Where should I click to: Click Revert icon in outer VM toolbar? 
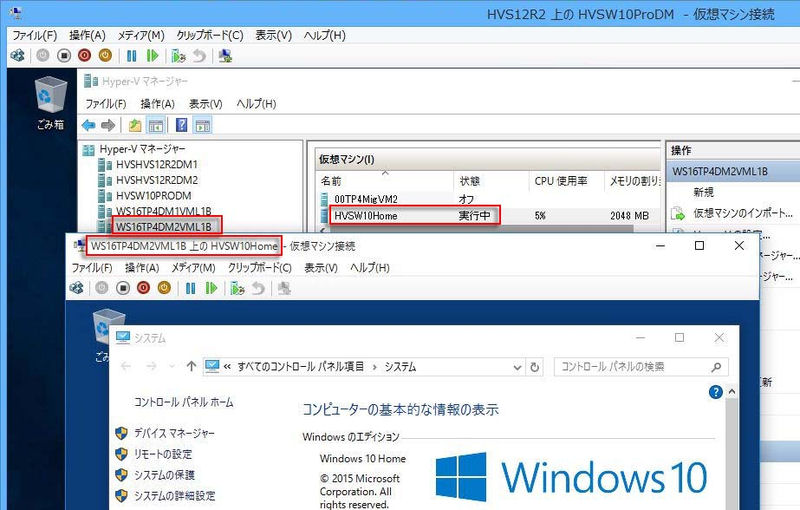(x=199, y=55)
